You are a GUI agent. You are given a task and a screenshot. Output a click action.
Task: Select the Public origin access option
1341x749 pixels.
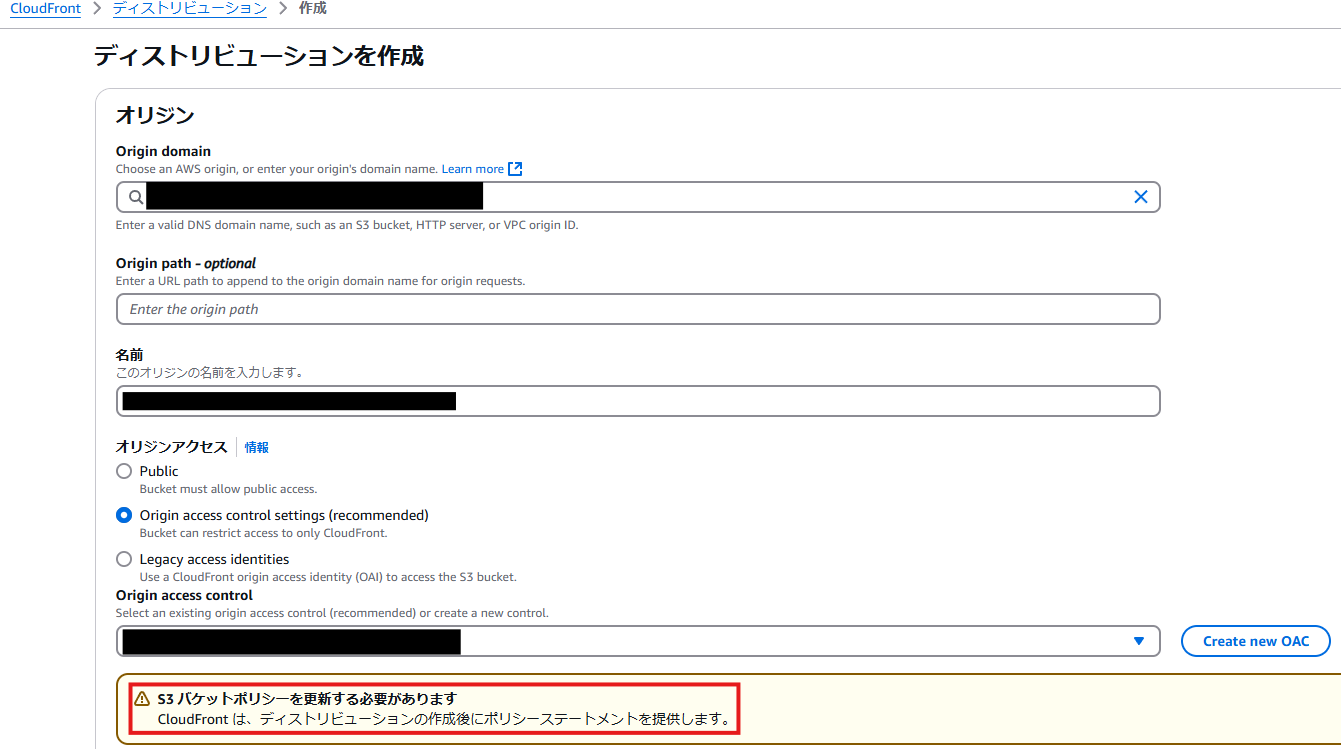(123, 471)
